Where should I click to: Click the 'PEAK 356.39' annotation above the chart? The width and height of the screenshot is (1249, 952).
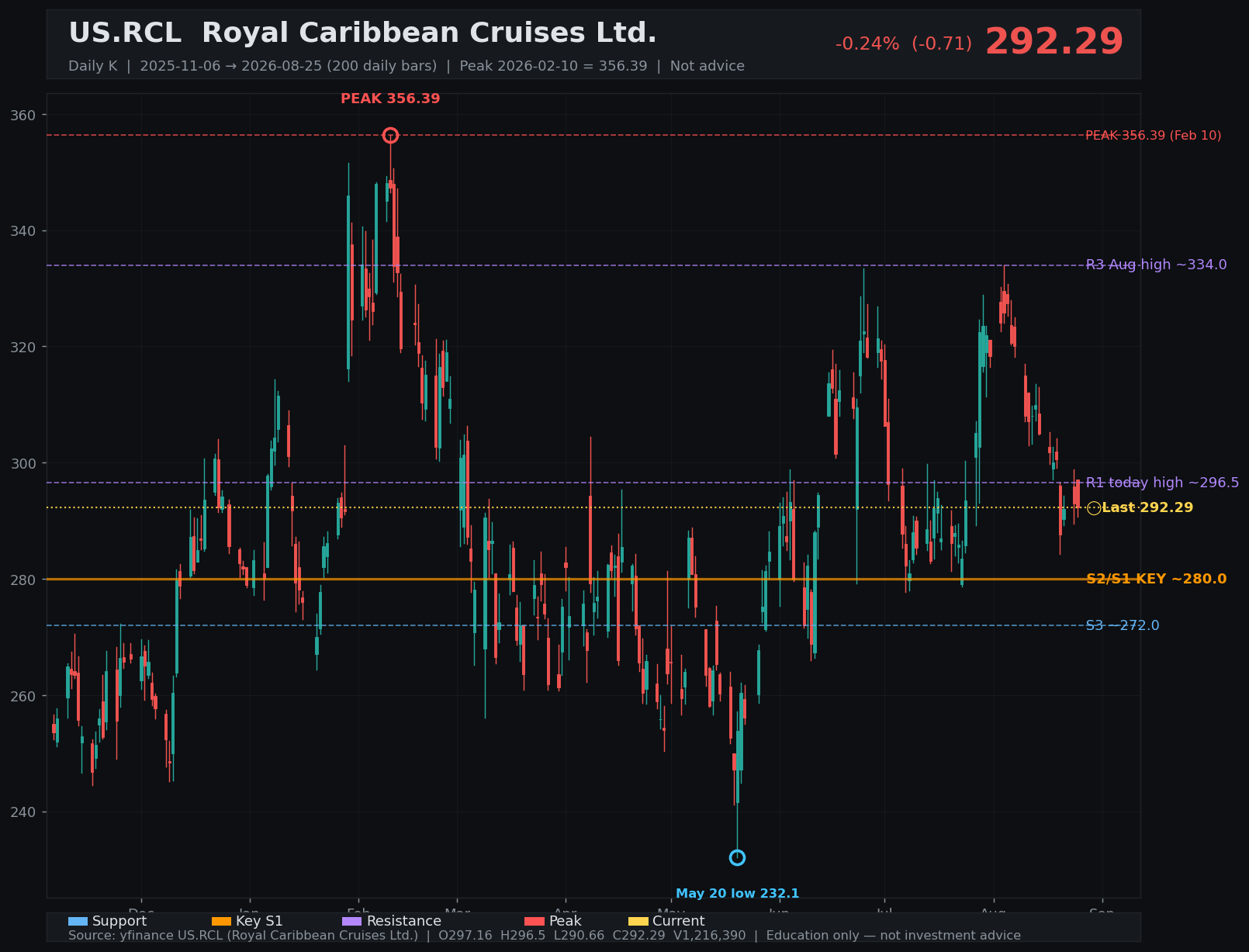390,99
